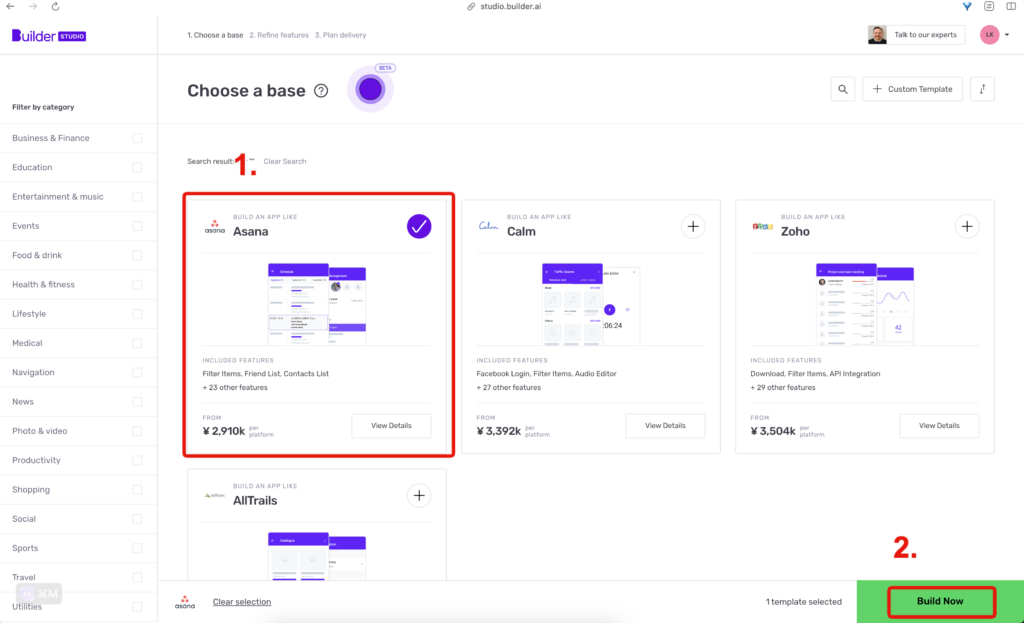The height and width of the screenshot is (623, 1024).
Task: Check the Health & fitness filter
Action: (137, 285)
